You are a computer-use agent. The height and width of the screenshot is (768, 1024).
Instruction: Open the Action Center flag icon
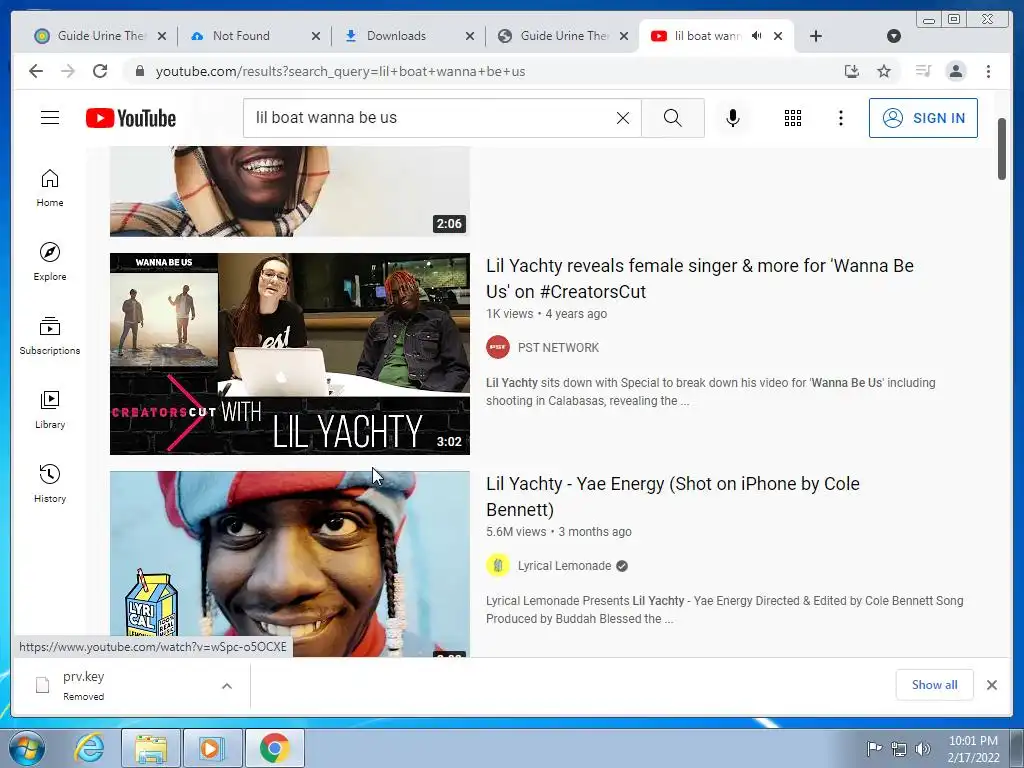point(873,748)
